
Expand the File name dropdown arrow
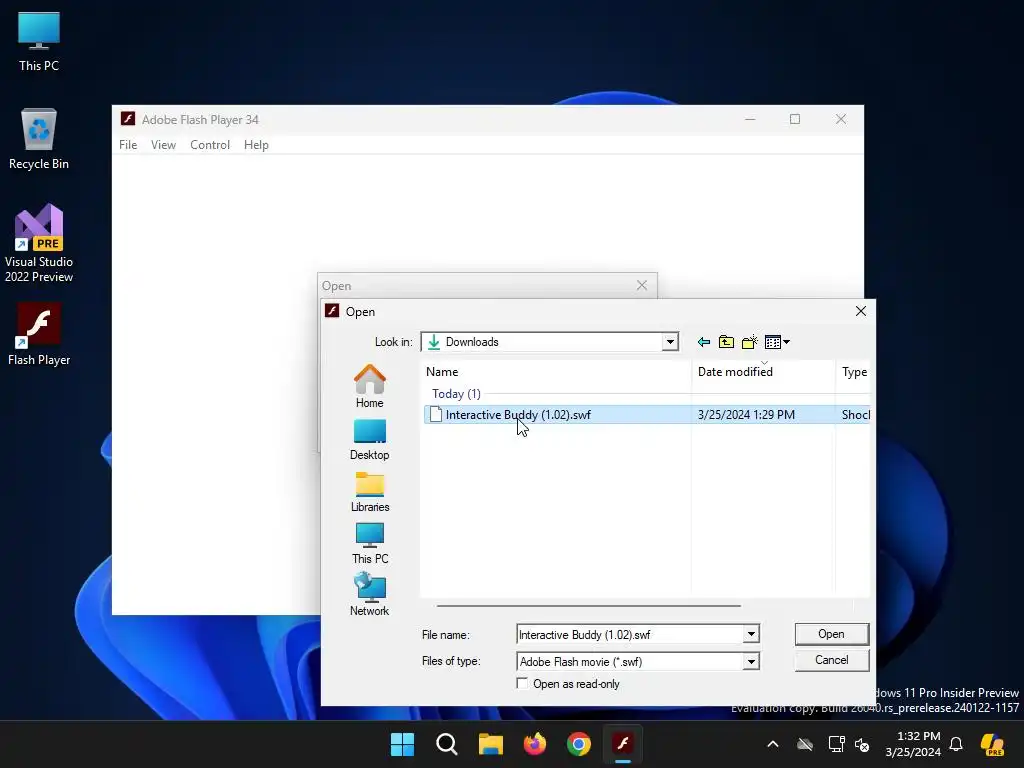pyautogui.click(x=751, y=634)
